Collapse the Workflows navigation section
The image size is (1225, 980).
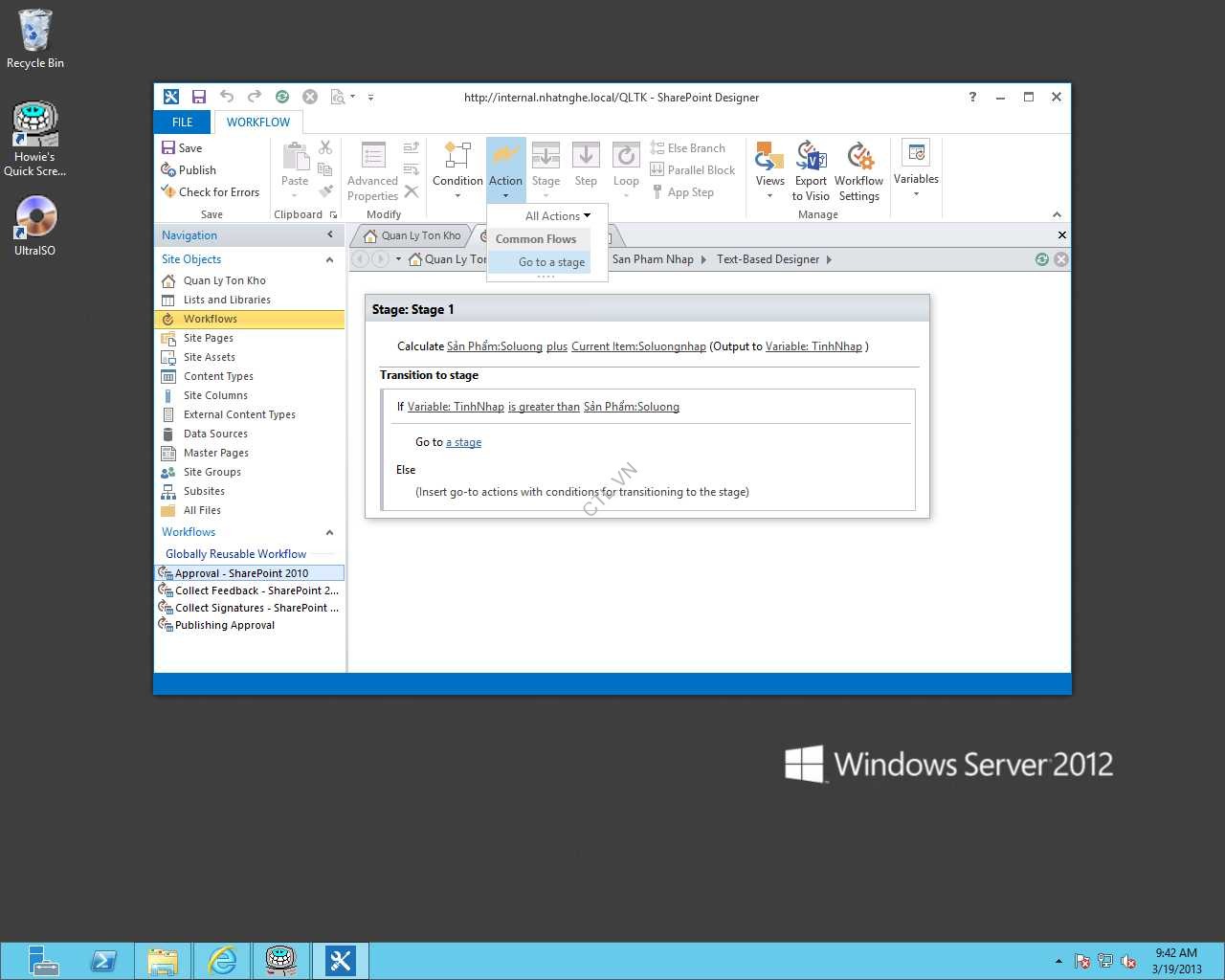coord(329,532)
